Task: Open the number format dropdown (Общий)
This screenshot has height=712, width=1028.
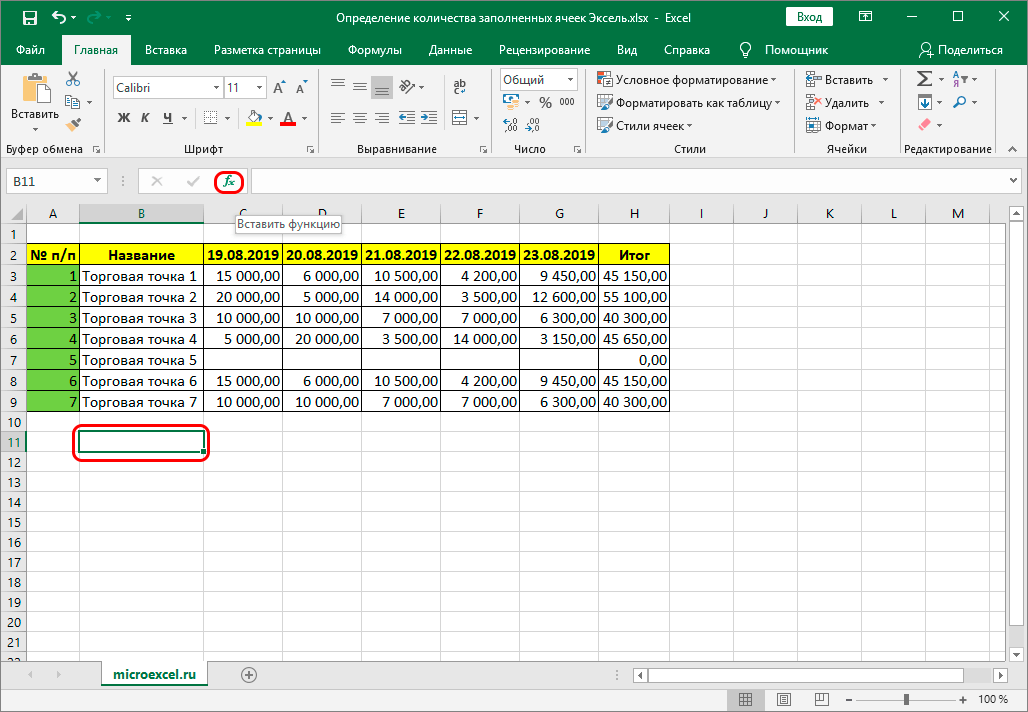Action: tap(570, 80)
